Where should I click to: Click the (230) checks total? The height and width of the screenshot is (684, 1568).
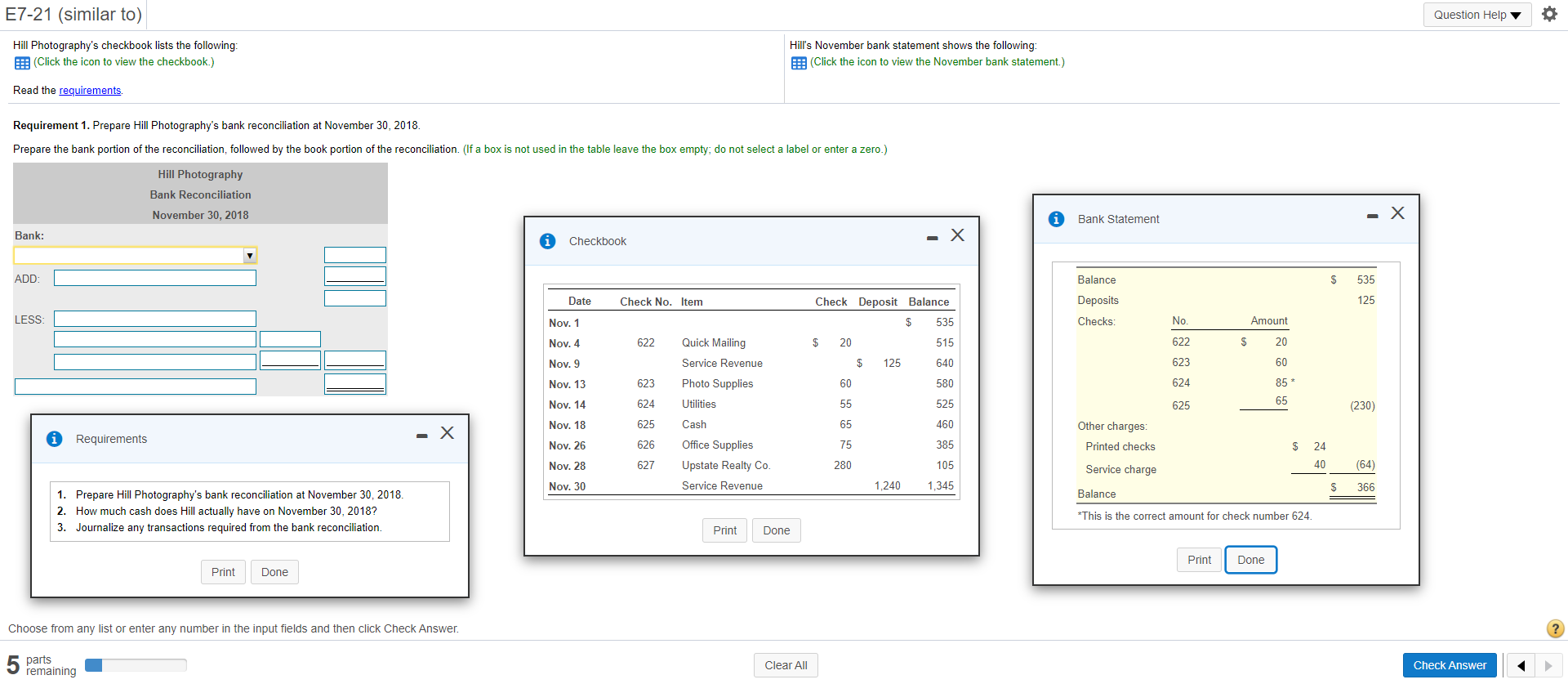pyautogui.click(x=1363, y=406)
